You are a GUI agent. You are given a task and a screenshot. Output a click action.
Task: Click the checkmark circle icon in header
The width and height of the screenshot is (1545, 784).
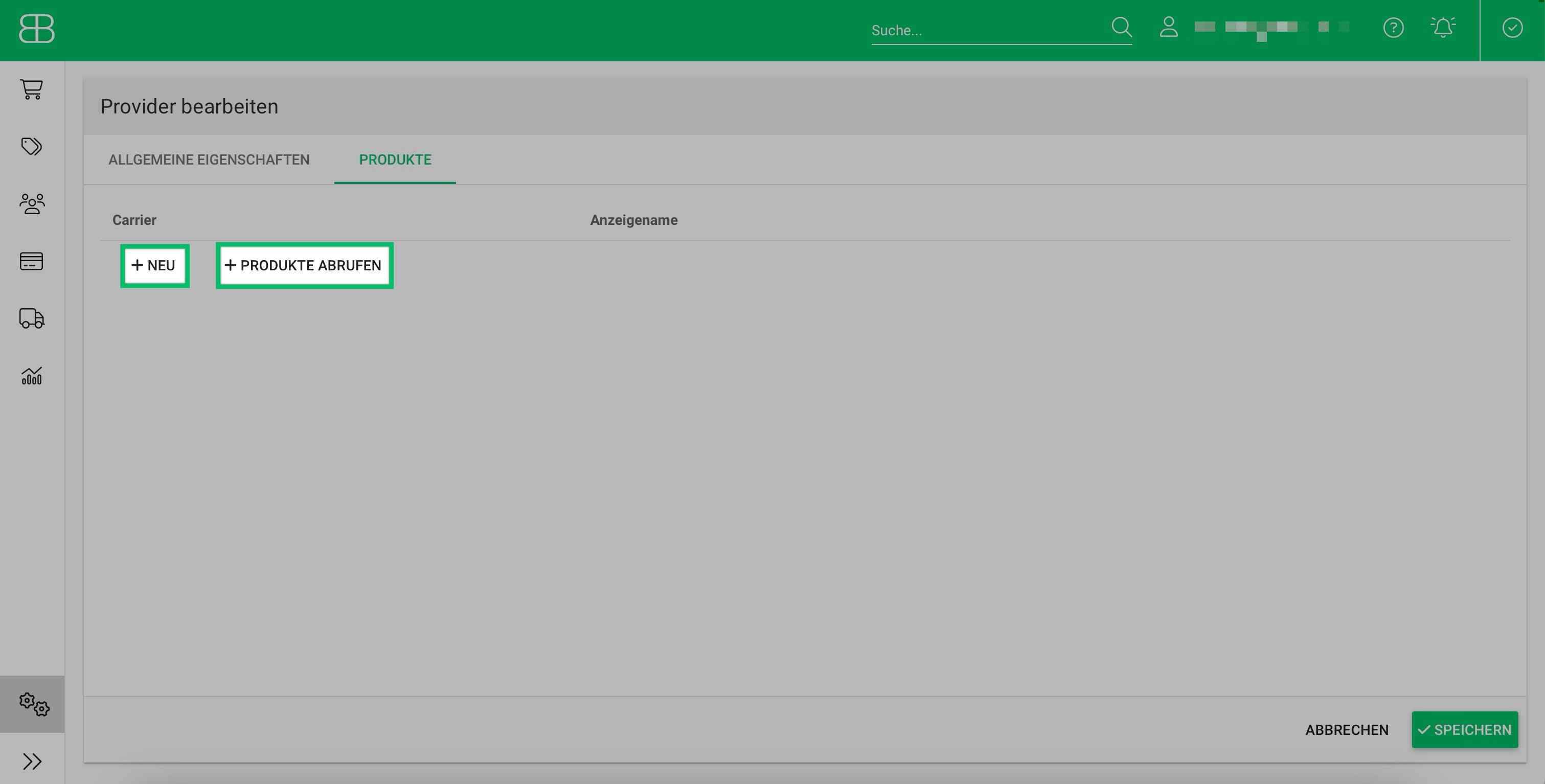coord(1512,28)
